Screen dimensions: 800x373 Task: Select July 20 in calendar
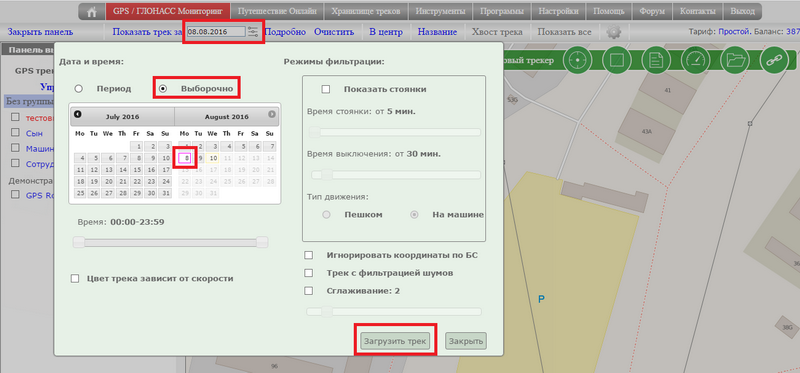pyautogui.click(x=108, y=182)
